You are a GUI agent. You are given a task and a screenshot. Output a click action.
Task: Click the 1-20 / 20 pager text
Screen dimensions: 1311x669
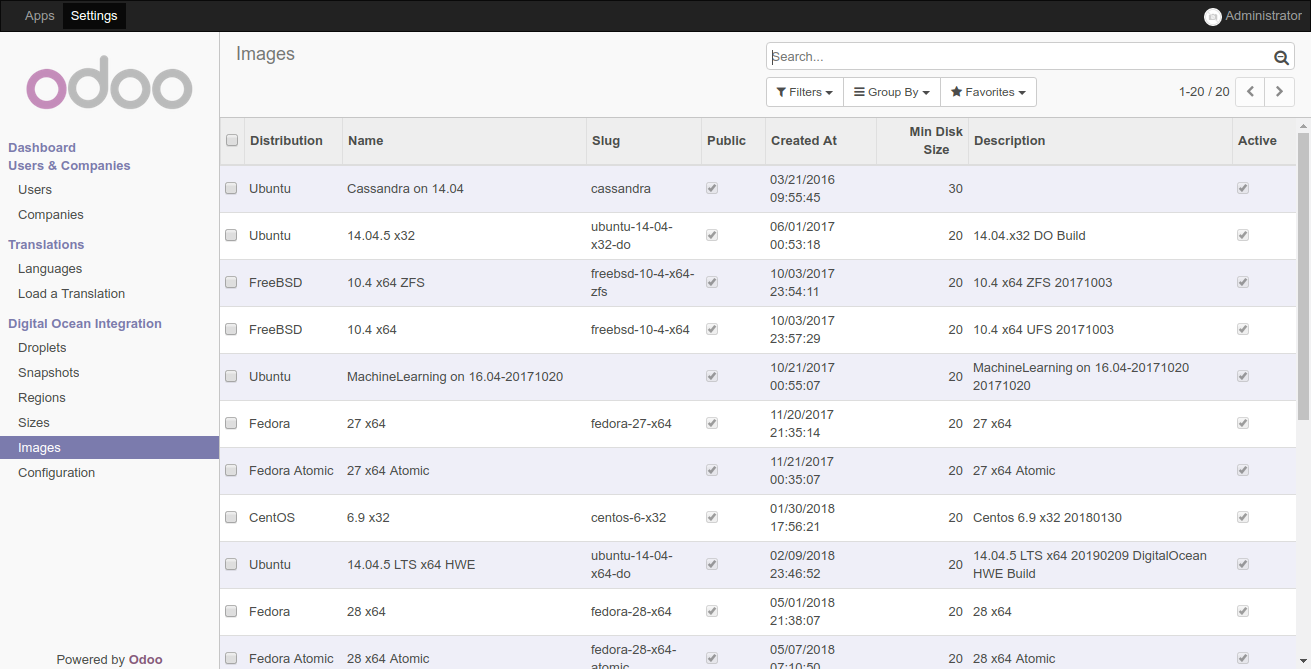click(1204, 92)
